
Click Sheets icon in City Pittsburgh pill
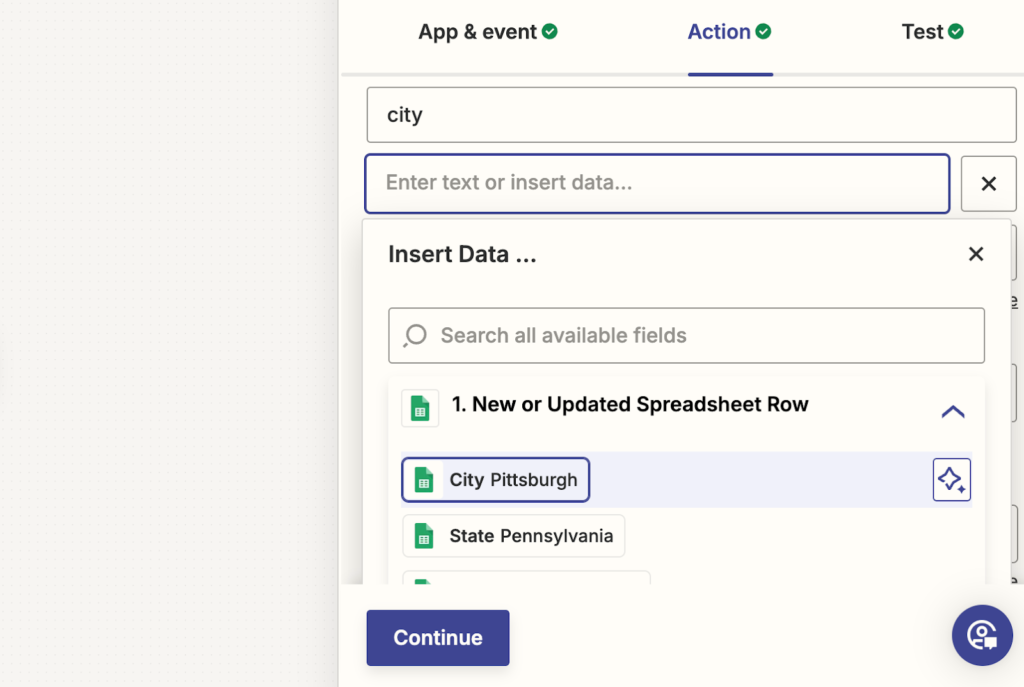pyautogui.click(x=424, y=480)
